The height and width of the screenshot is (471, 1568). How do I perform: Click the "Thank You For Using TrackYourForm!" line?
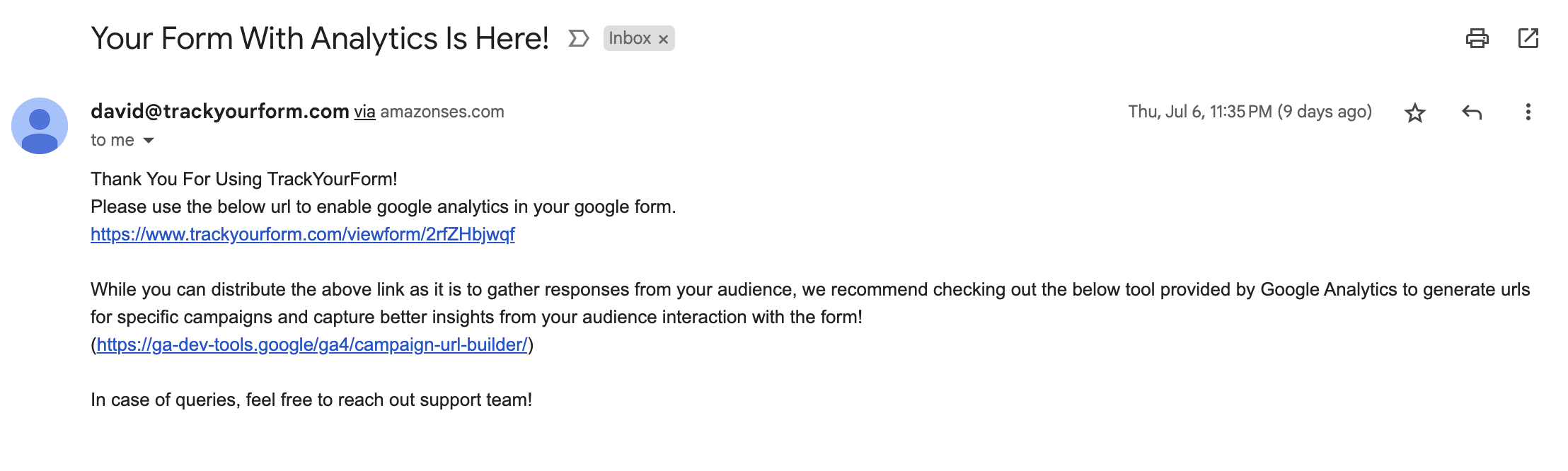click(244, 179)
